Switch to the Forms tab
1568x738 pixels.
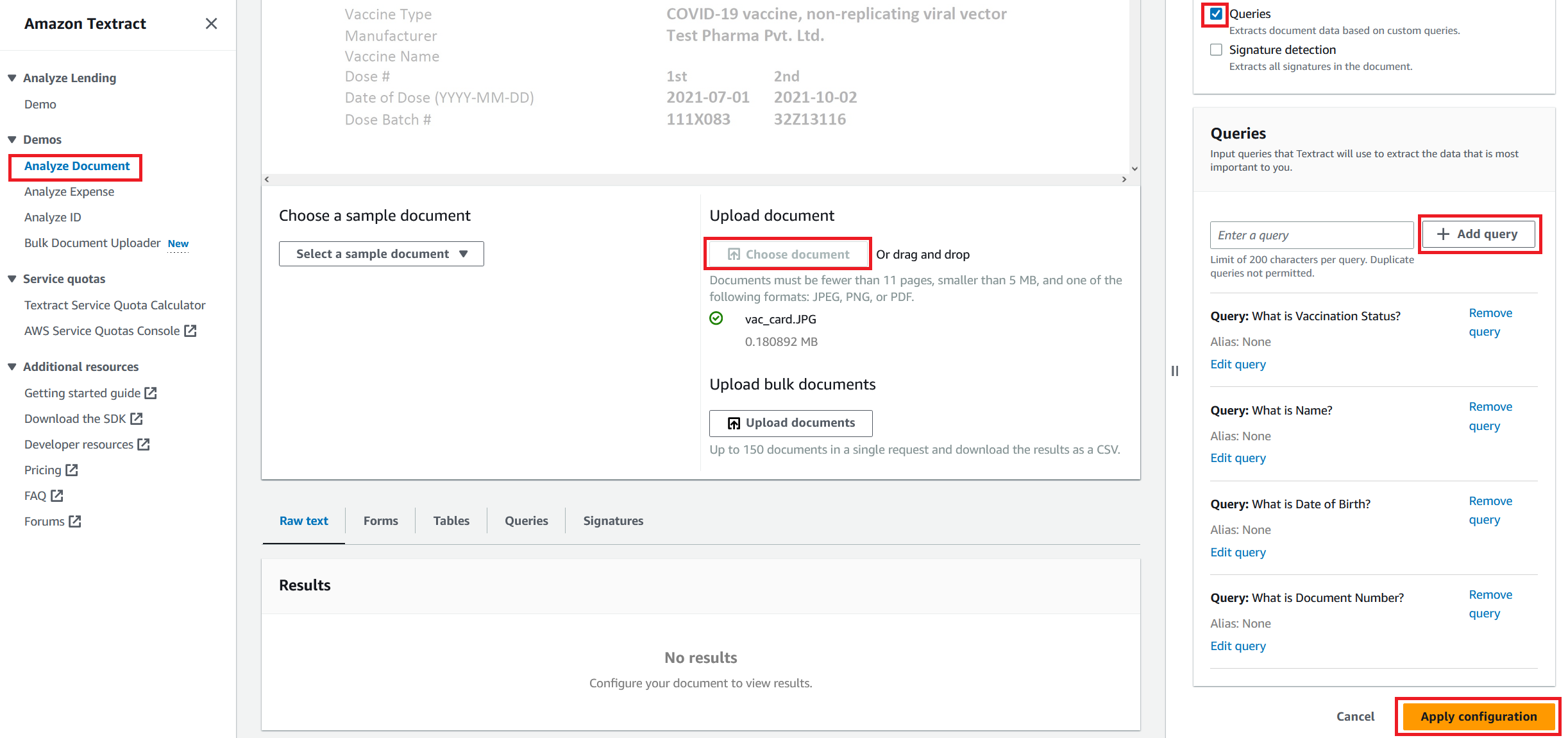pyautogui.click(x=380, y=520)
